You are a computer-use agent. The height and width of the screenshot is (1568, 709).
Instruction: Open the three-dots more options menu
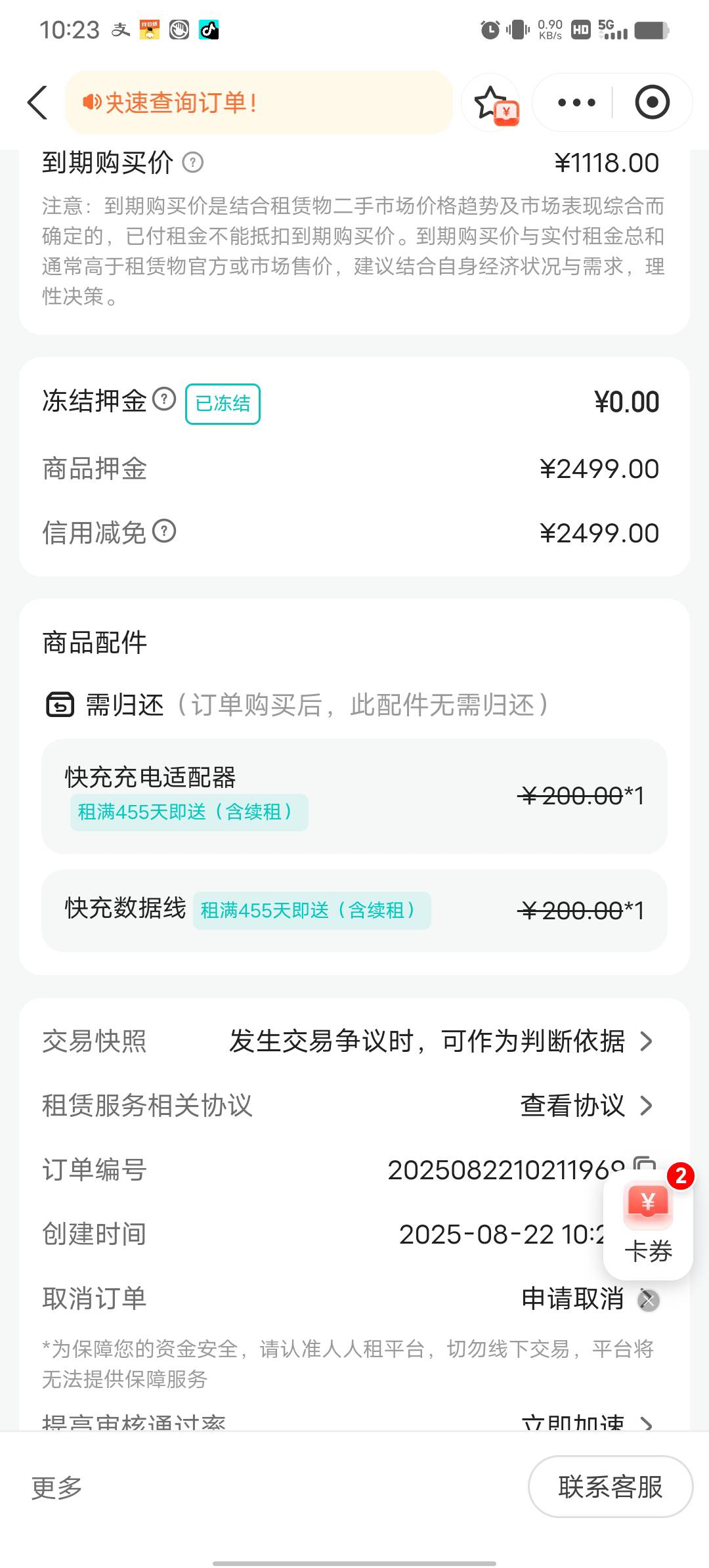point(576,102)
